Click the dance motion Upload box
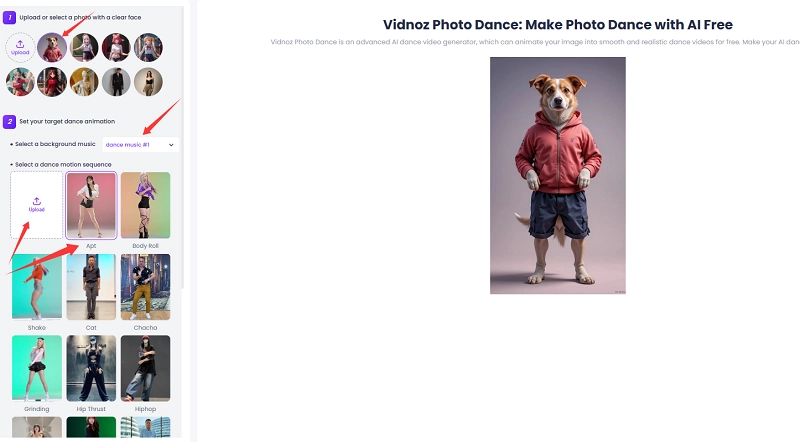The image size is (800, 442). tap(37, 205)
